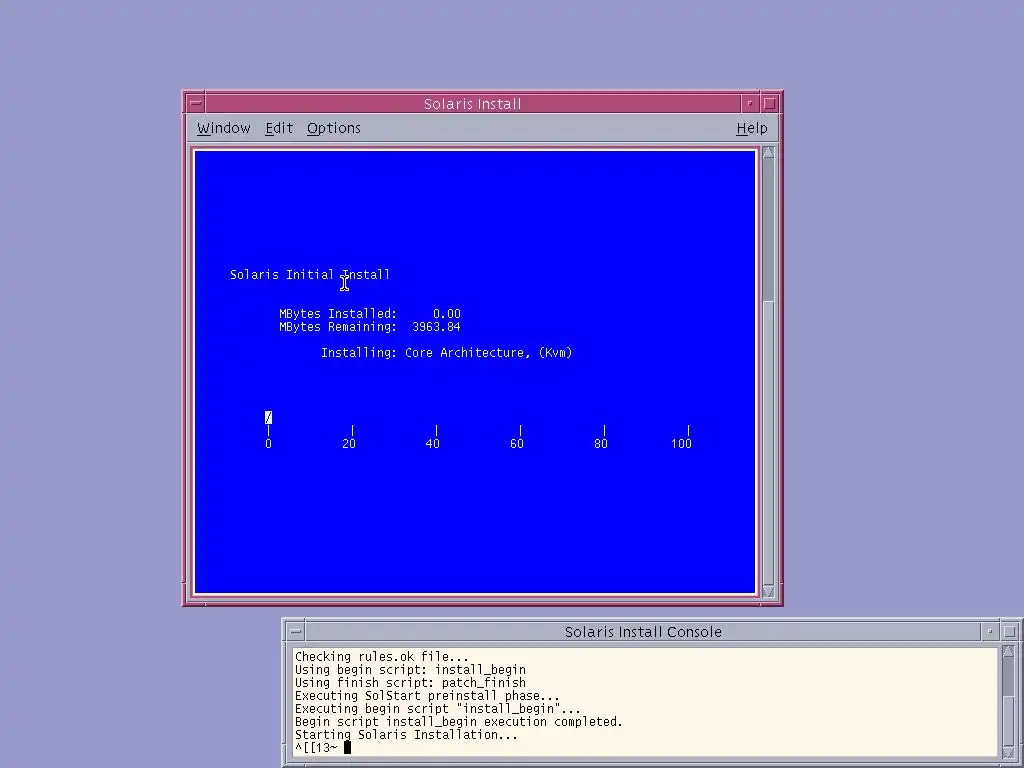This screenshot has height=768, width=1024.
Task: Click the console prompt cursor after '^[[13~'
Action: coord(347,748)
